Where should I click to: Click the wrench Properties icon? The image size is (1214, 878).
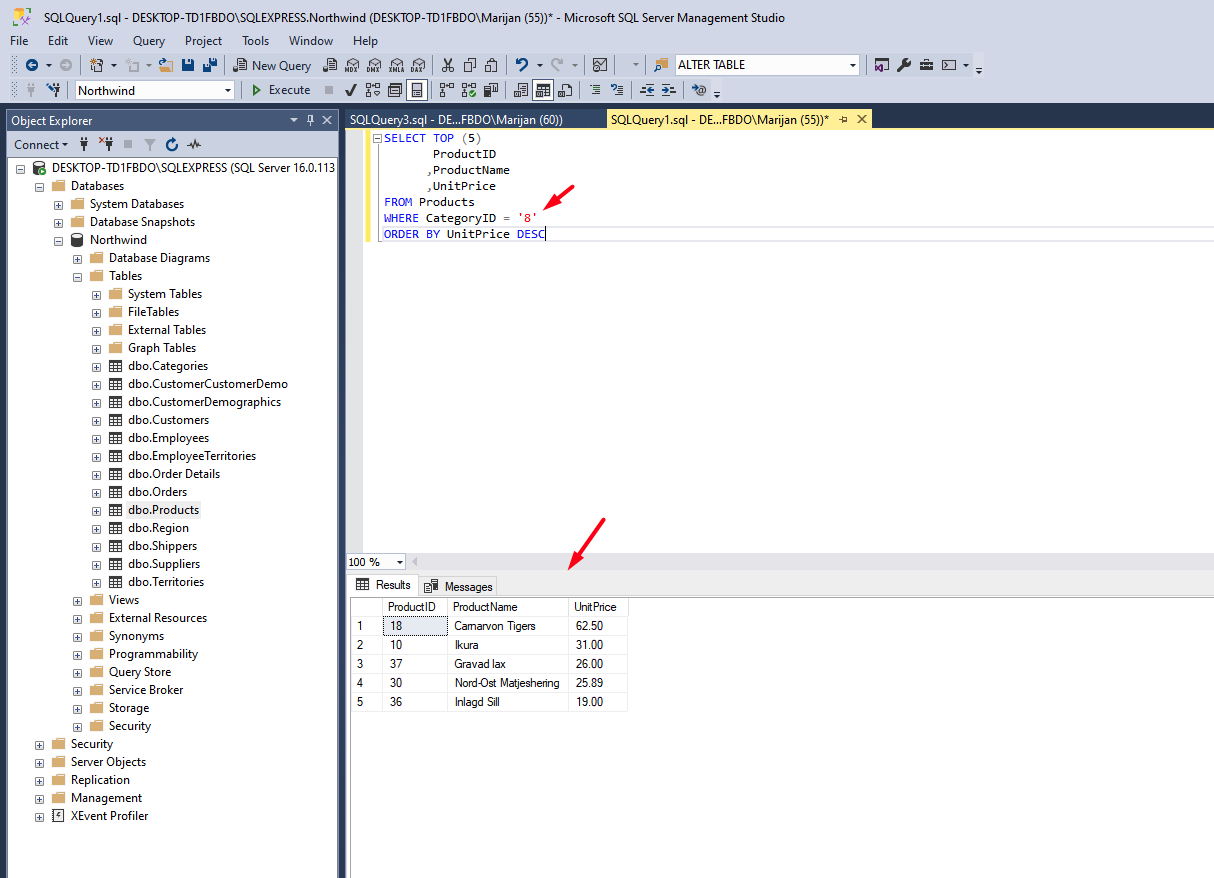coord(904,65)
